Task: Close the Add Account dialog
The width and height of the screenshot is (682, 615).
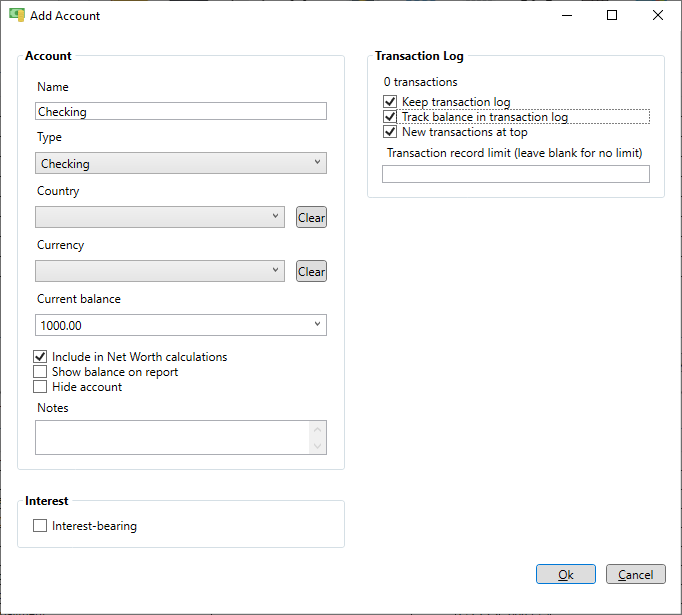Action: [658, 15]
